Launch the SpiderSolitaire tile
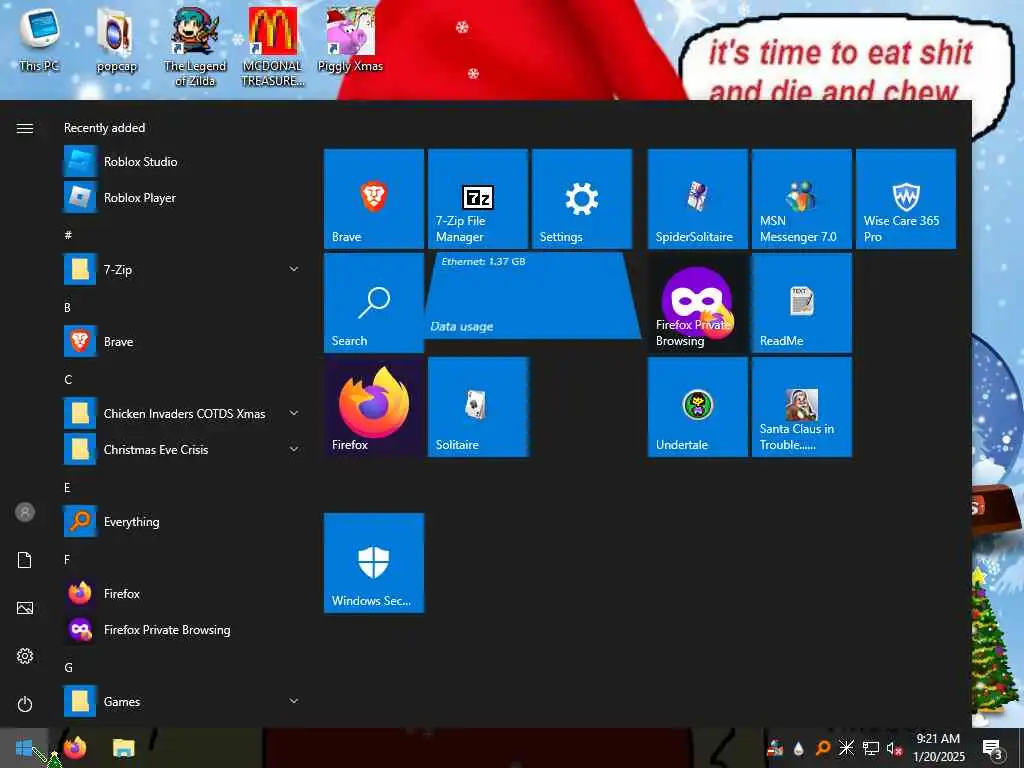This screenshot has width=1024, height=768. [697, 199]
